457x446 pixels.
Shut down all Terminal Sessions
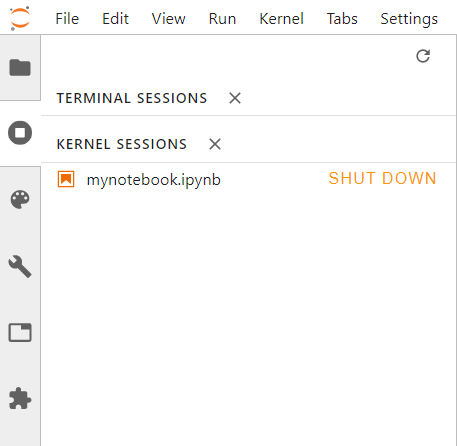click(x=235, y=98)
